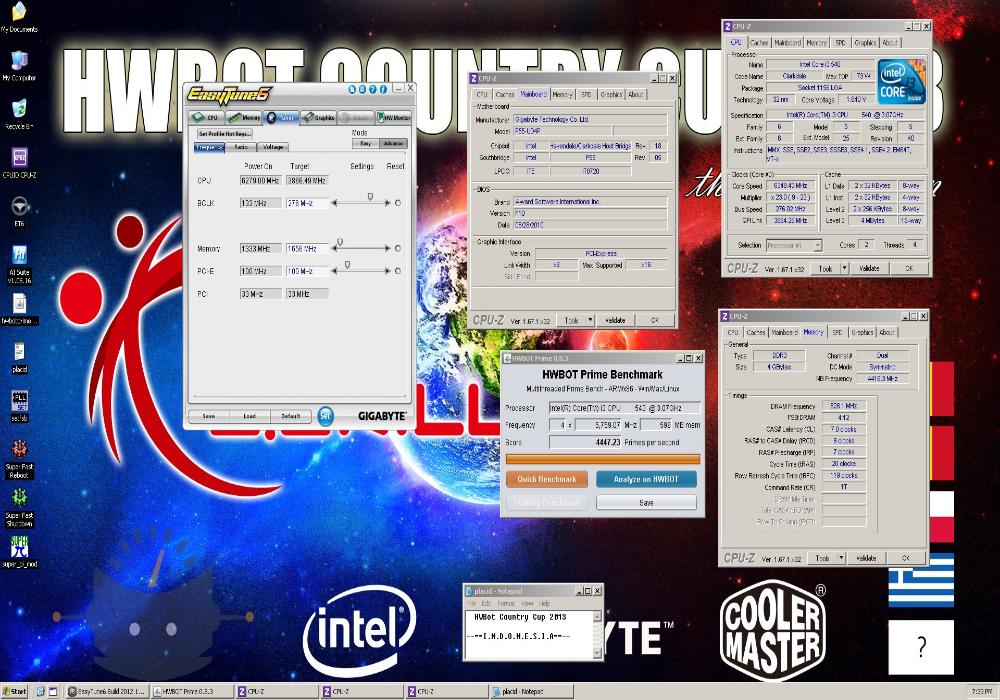This screenshot has height=700, width=1000.
Task: Open Tools dropdown arrow in Mainboard CPU-Z window
Action: 590,320
